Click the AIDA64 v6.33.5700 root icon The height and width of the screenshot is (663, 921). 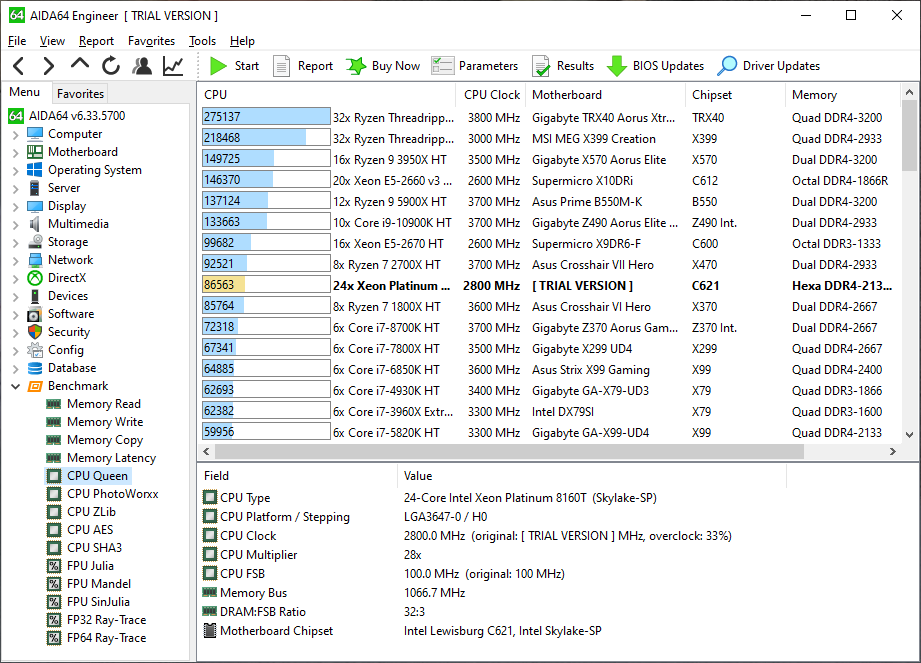[x=16, y=116]
